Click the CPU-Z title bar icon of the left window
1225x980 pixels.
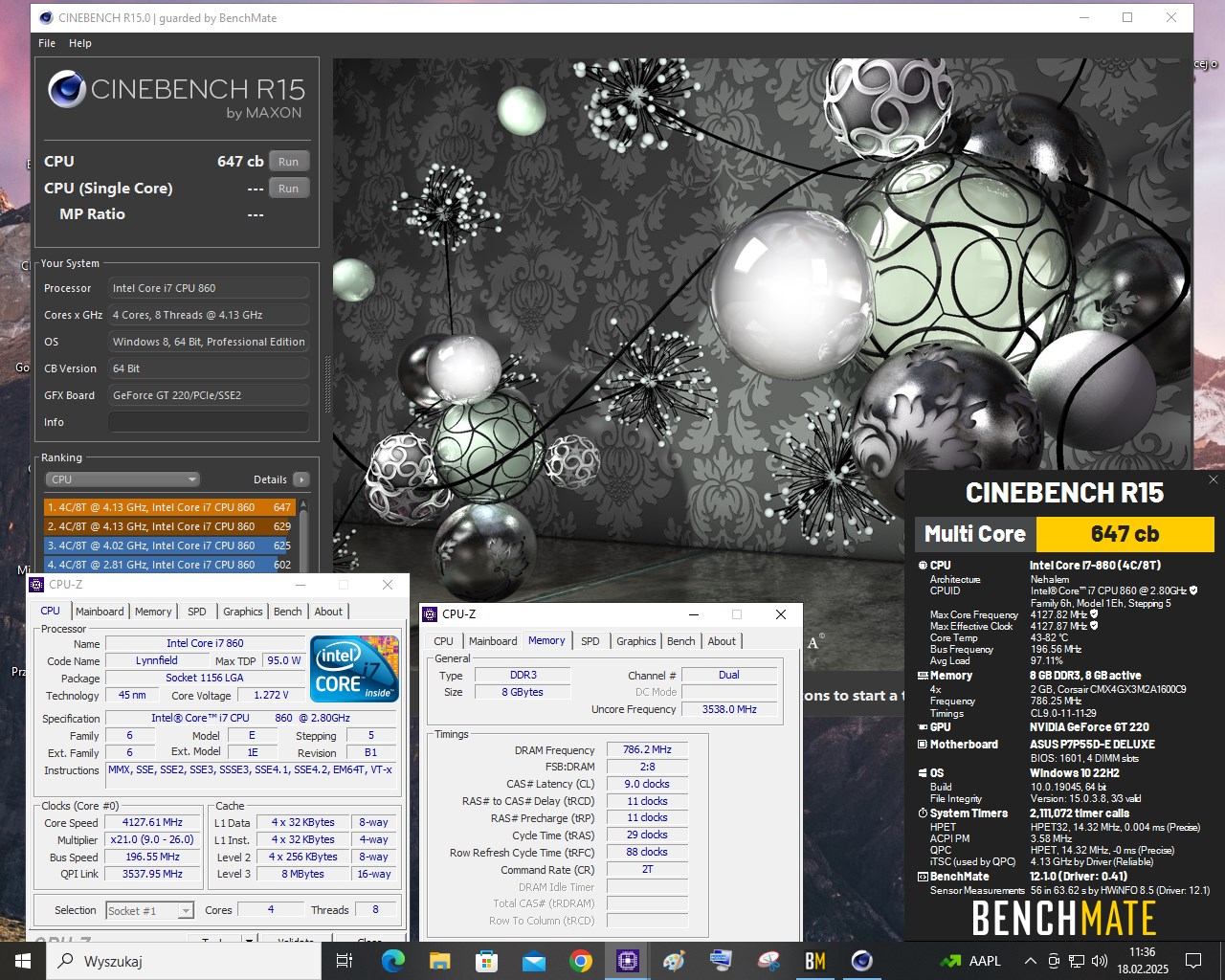click(x=37, y=584)
